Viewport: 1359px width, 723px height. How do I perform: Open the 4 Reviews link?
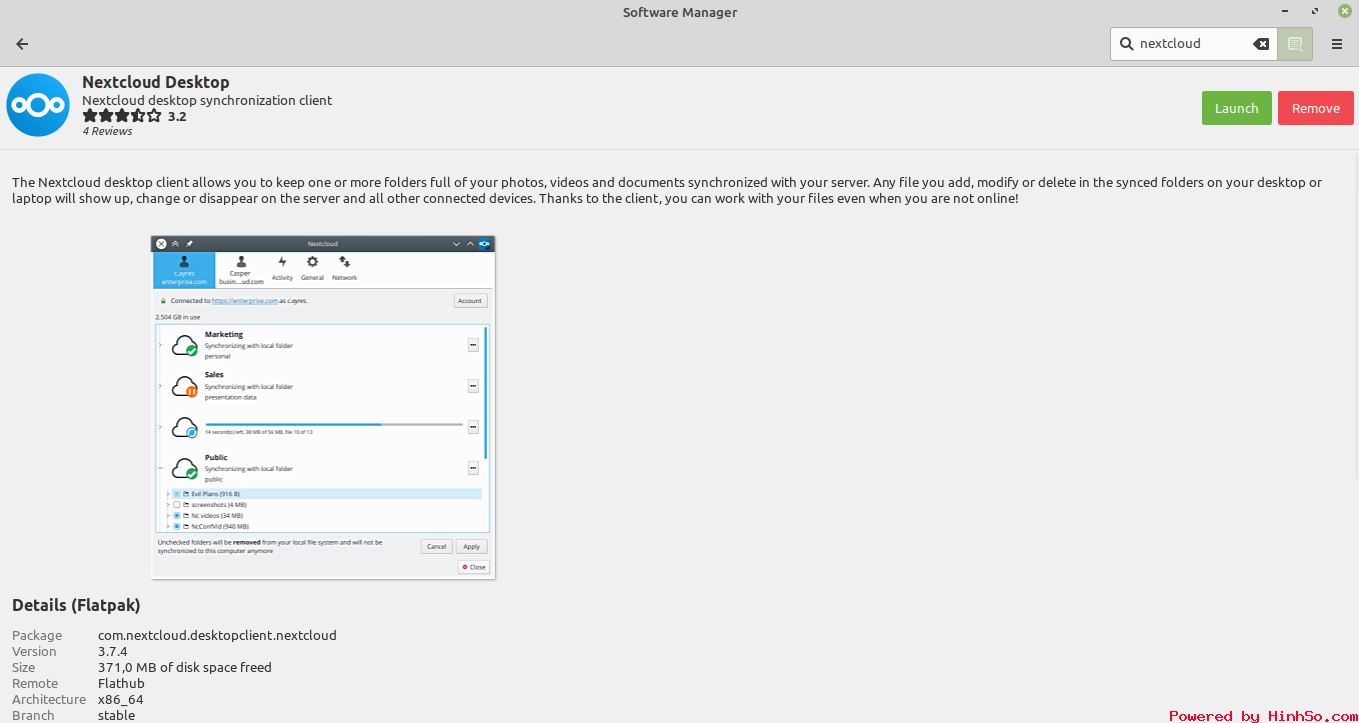[107, 131]
